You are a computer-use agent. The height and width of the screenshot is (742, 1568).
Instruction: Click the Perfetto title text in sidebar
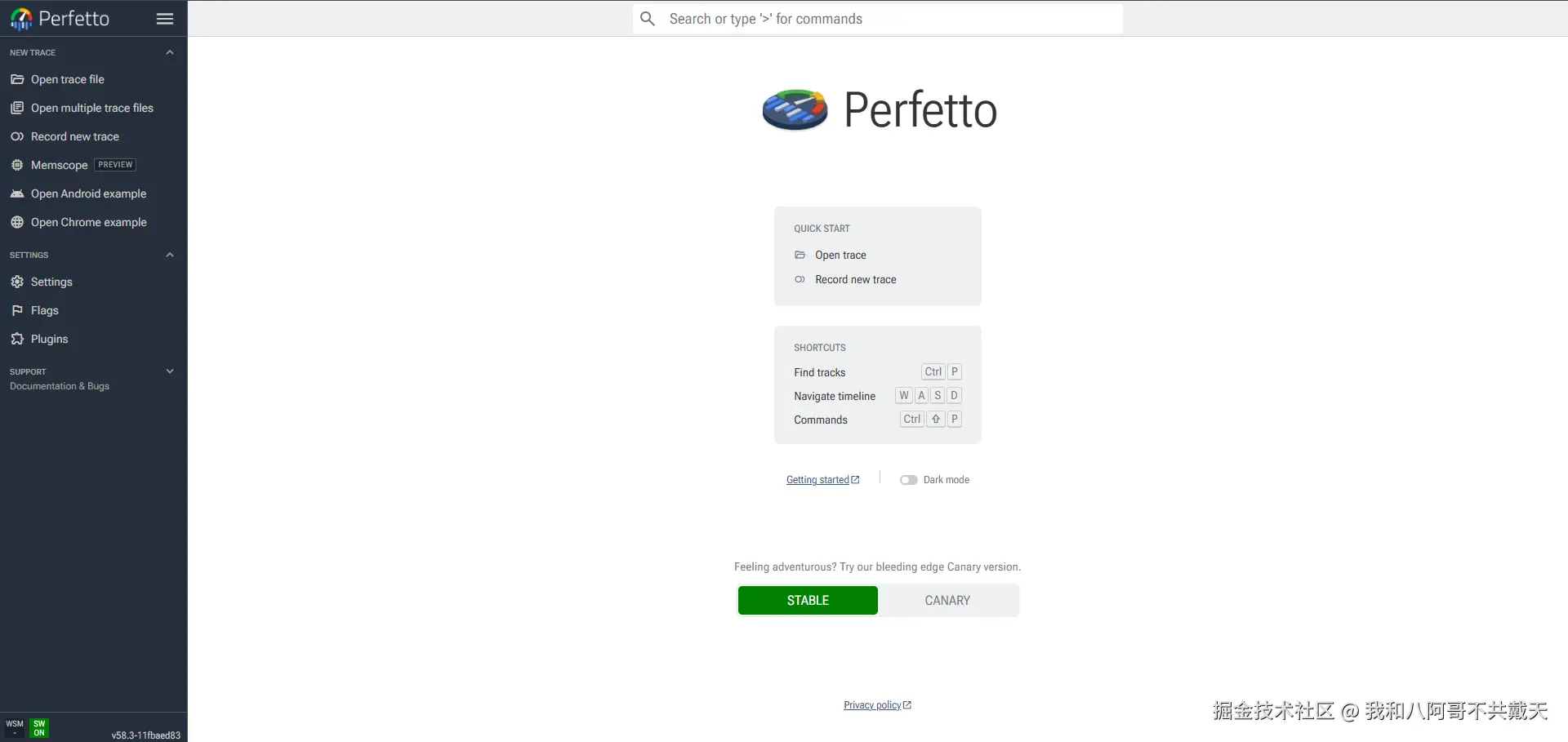74,19
